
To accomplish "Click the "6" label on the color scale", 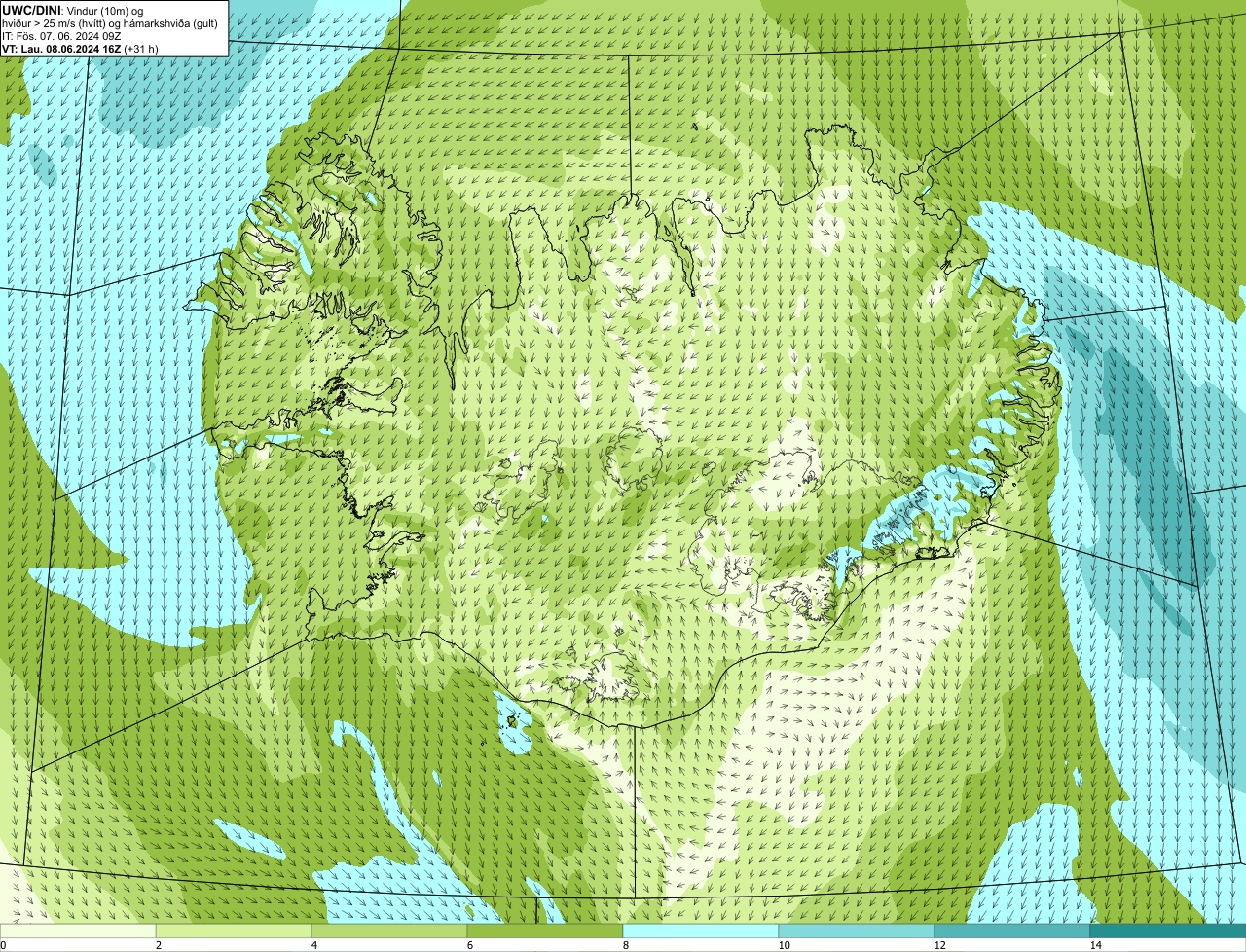I will pyautogui.click(x=469, y=945).
